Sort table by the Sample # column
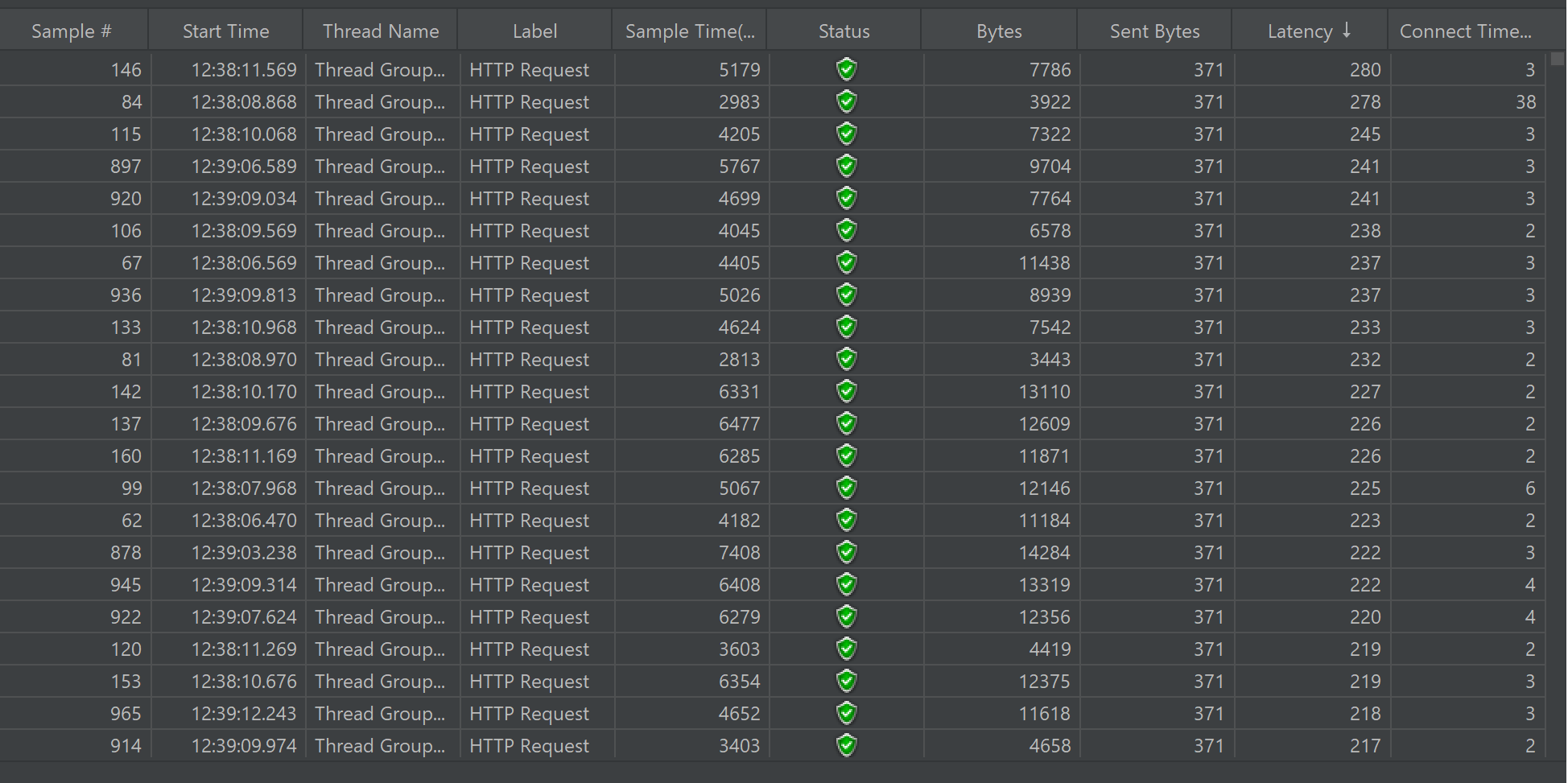This screenshot has width=1568, height=783. coord(72,31)
